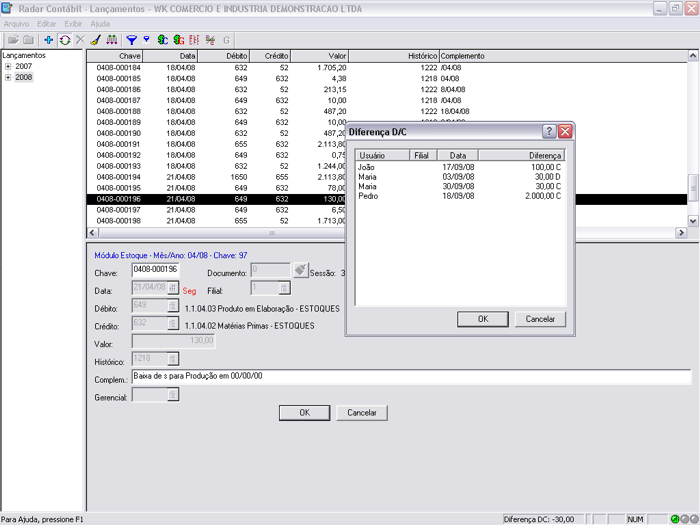This screenshot has height=525, width=700.
Task: Click the blue plus add-entry toolbar icon
Action: click(49, 40)
